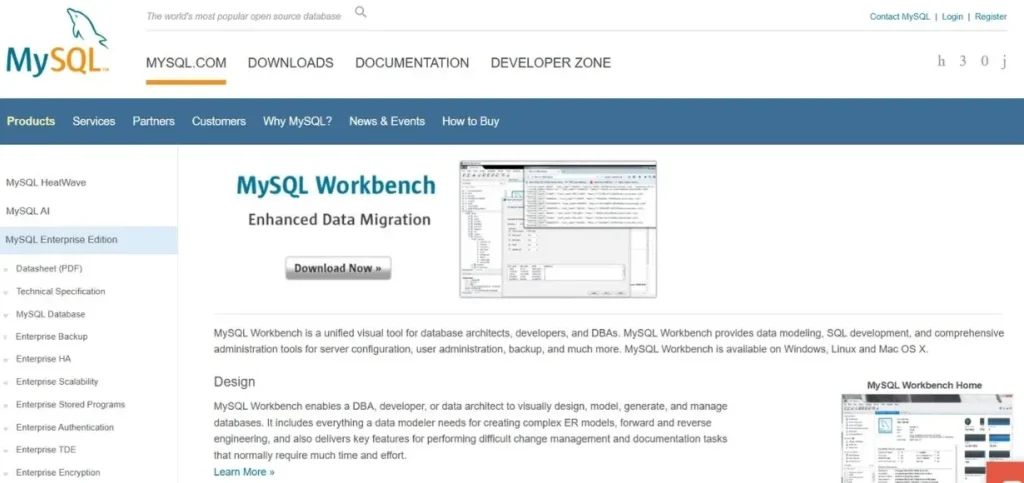
Task: Go to the Login page
Action: click(x=952, y=17)
